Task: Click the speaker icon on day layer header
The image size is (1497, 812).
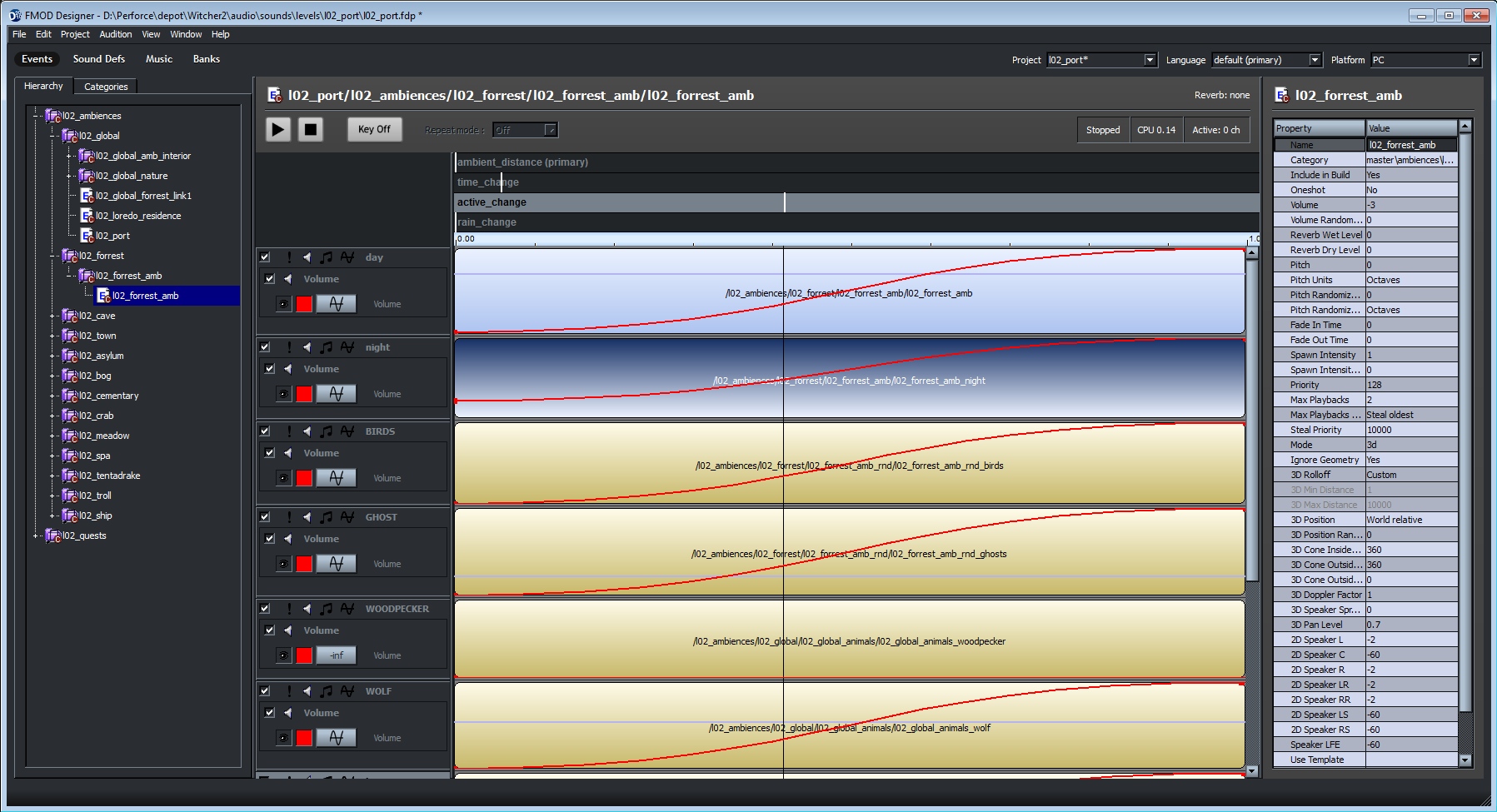Action: point(307,257)
